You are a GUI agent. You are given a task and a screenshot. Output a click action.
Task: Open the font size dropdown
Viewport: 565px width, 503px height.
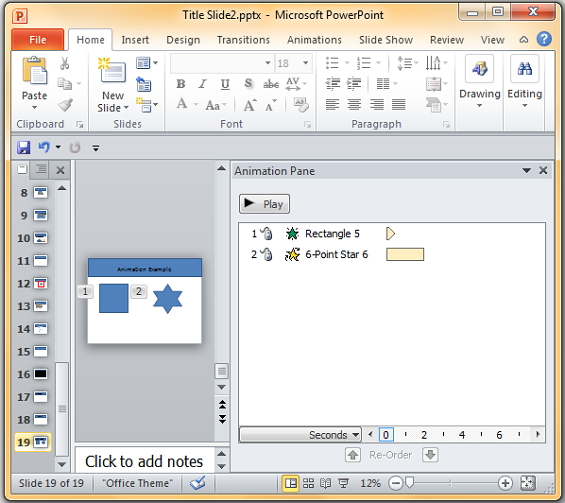click(x=305, y=63)
